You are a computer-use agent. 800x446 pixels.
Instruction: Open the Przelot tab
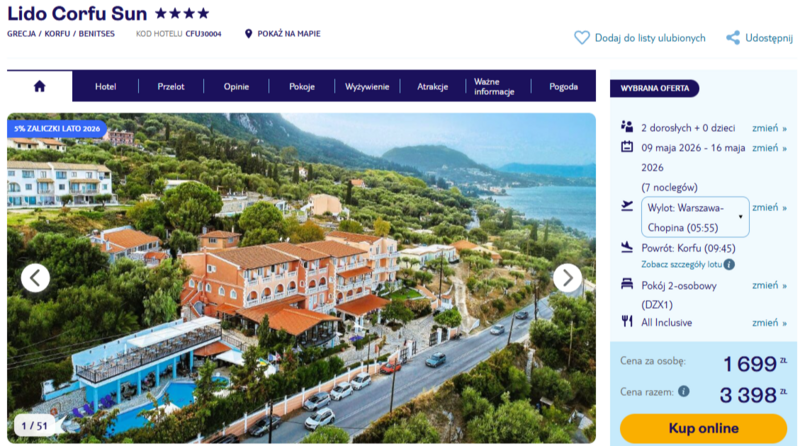pos(171,86)
